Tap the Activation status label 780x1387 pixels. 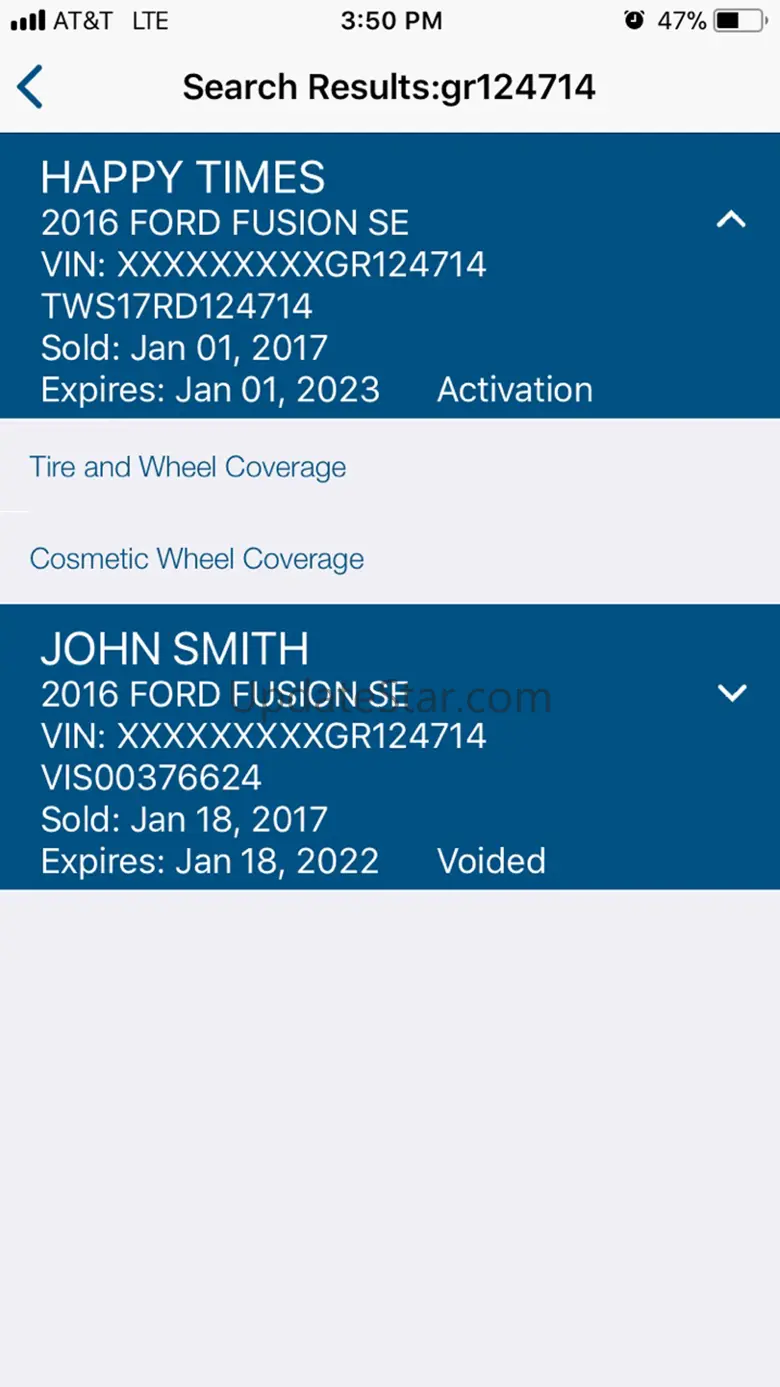[515, 390]
